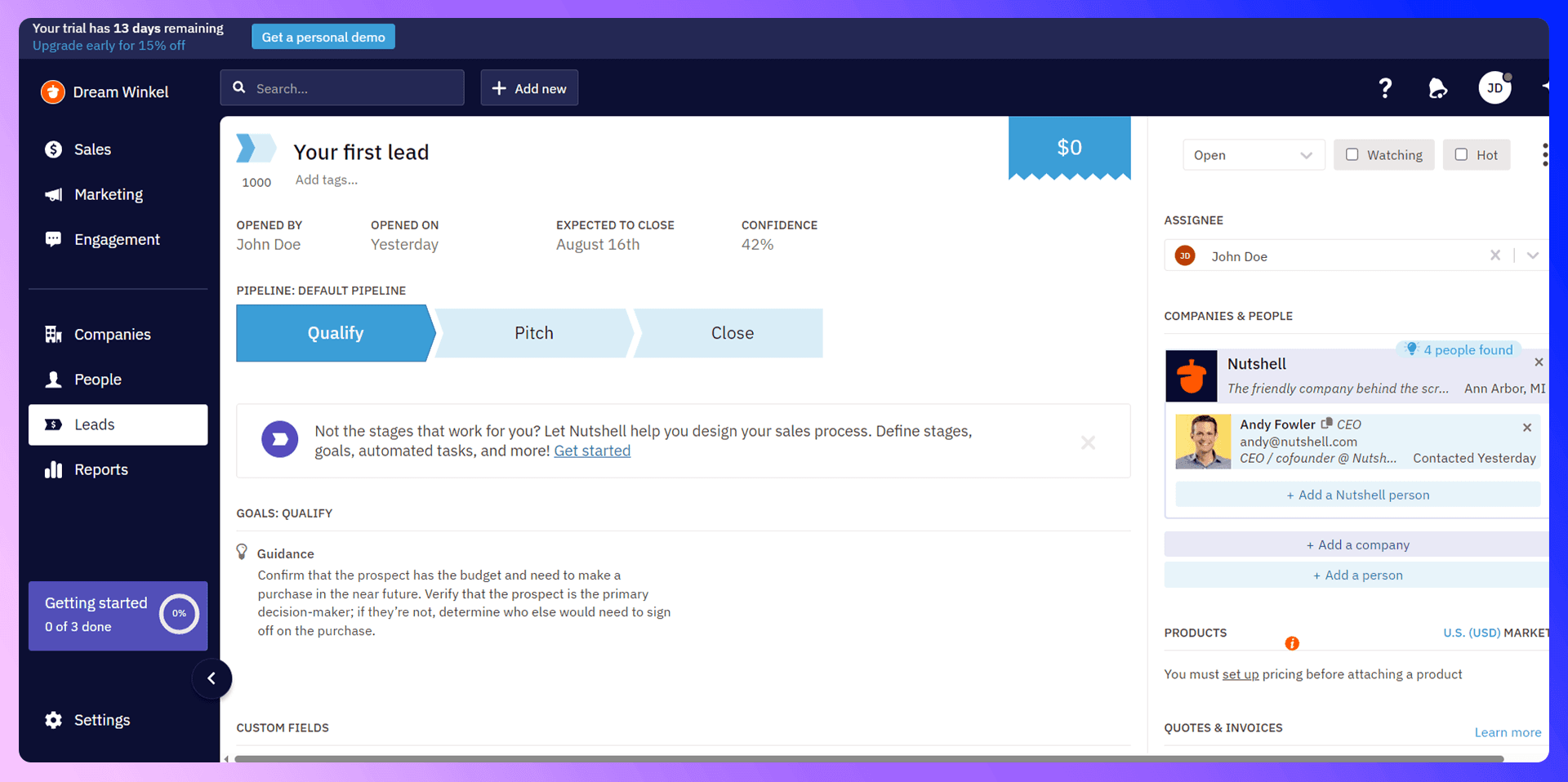Click the 4 people found badge
The width and height of the screenshot is (1568, 782).
coord(1459,349)
